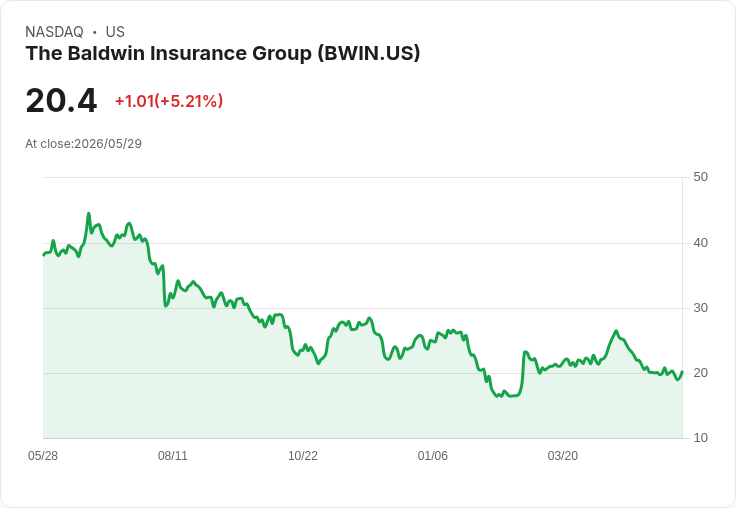Click the 20.4 current price
Screen dimensions: 736x508
click(x=61, y=100)
